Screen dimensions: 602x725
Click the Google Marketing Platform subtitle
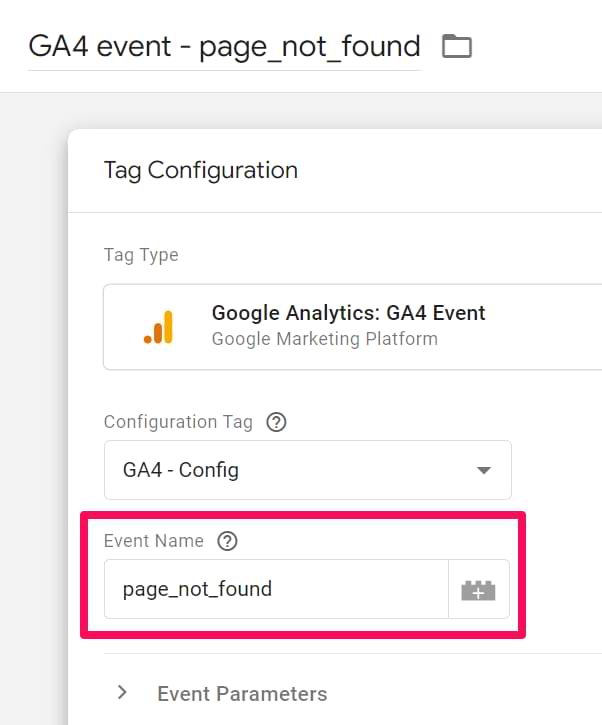click(324, 339)
